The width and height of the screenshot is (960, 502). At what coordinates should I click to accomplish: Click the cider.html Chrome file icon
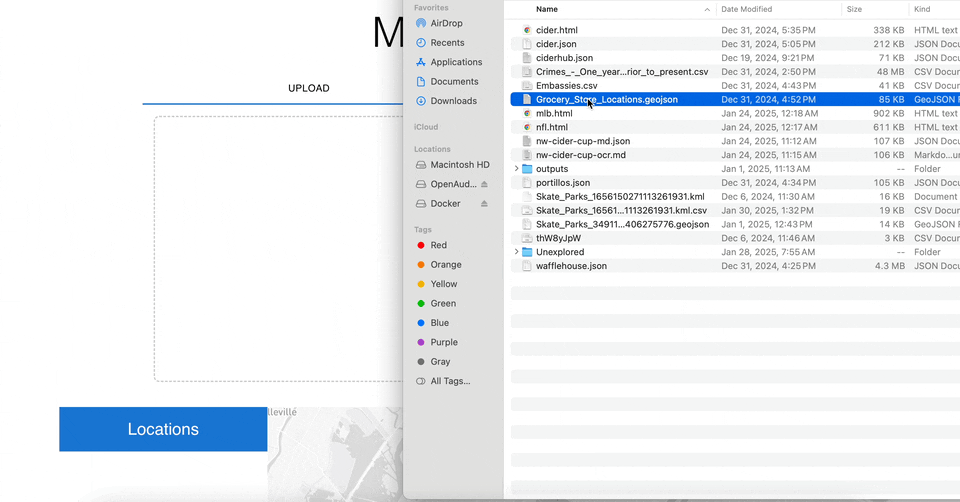527,30
